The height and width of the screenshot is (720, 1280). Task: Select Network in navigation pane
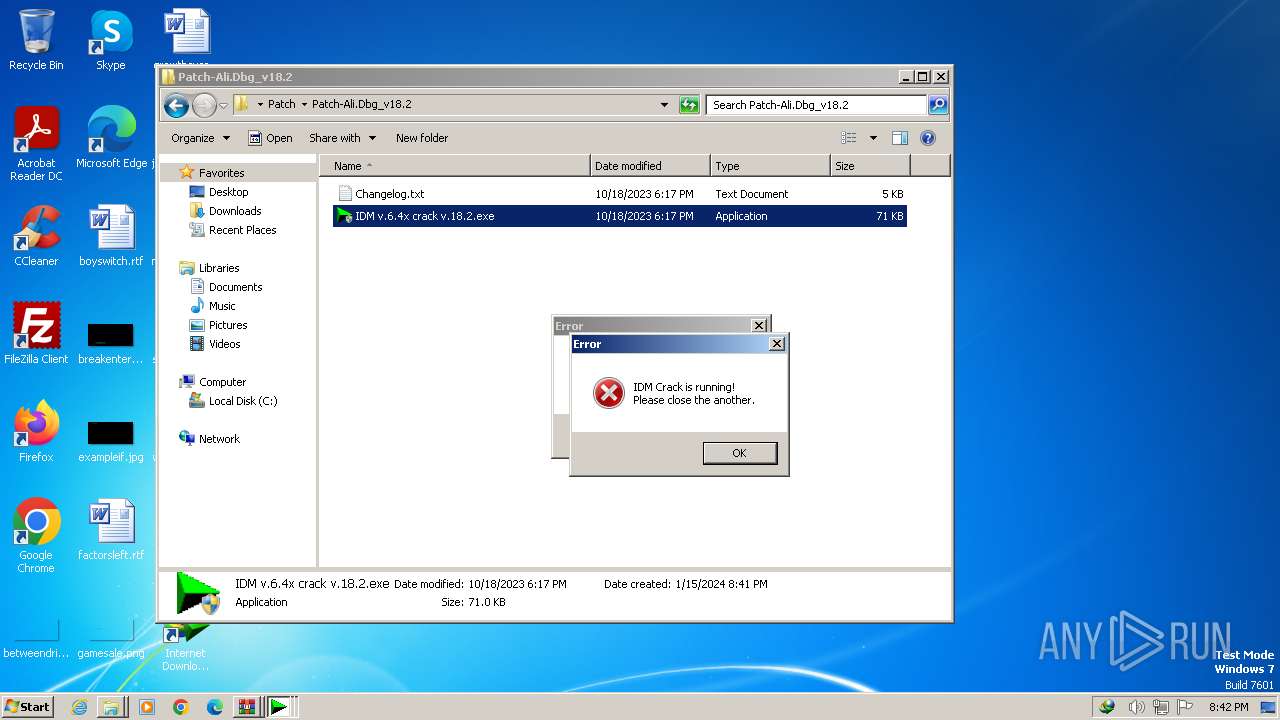tap(219, 439)
